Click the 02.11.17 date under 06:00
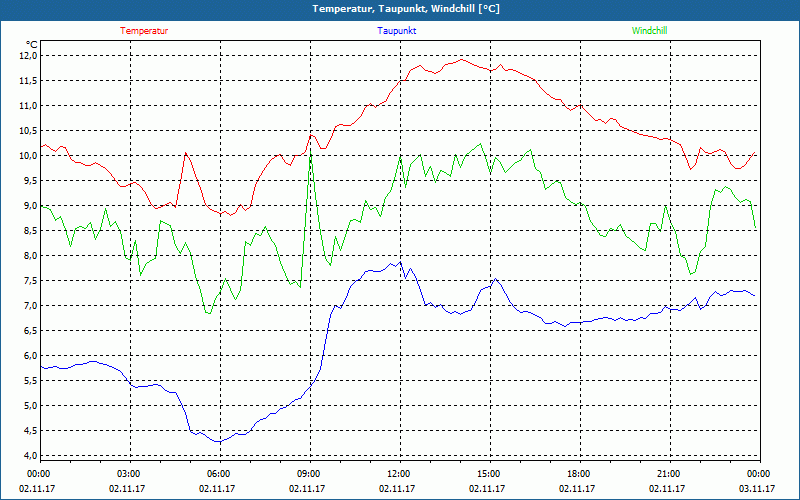 point(217,488)
